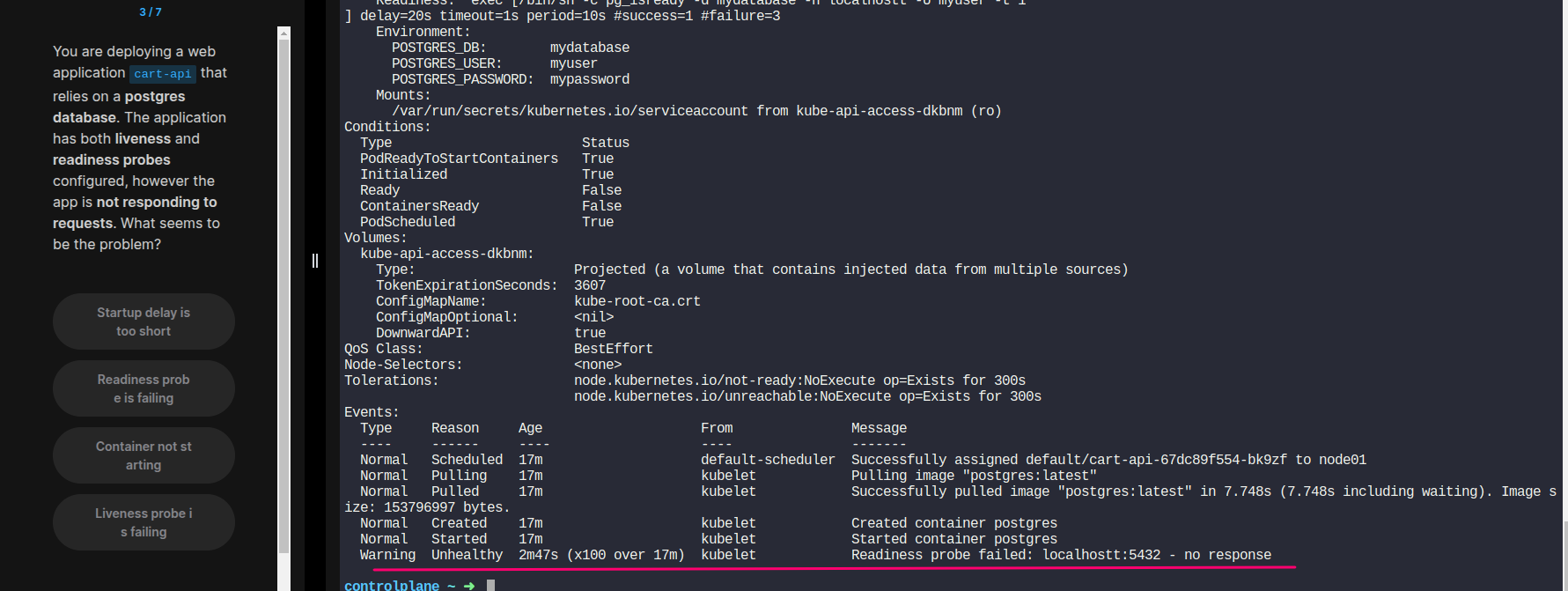Pick the "Container not starting" answer
The width and height of the screenshot is (1568, 591).
[x=144, y=455]
